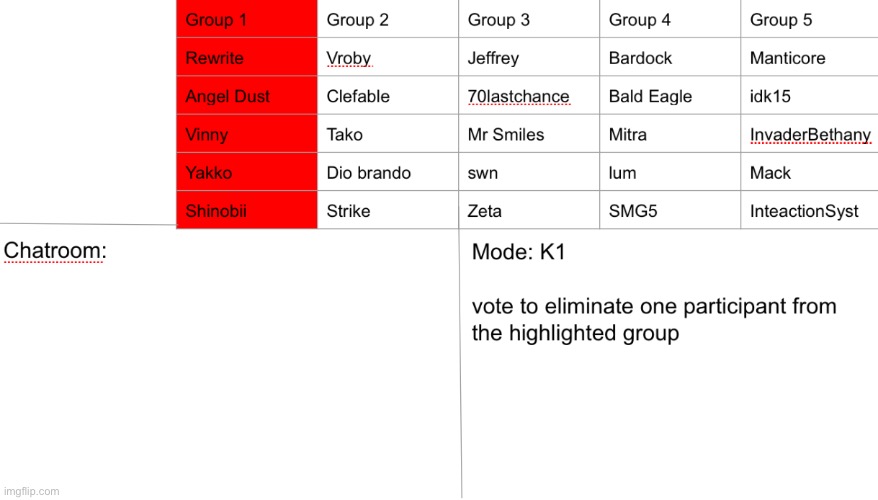Select the Group 2 header cell

[x=388, y=19]
